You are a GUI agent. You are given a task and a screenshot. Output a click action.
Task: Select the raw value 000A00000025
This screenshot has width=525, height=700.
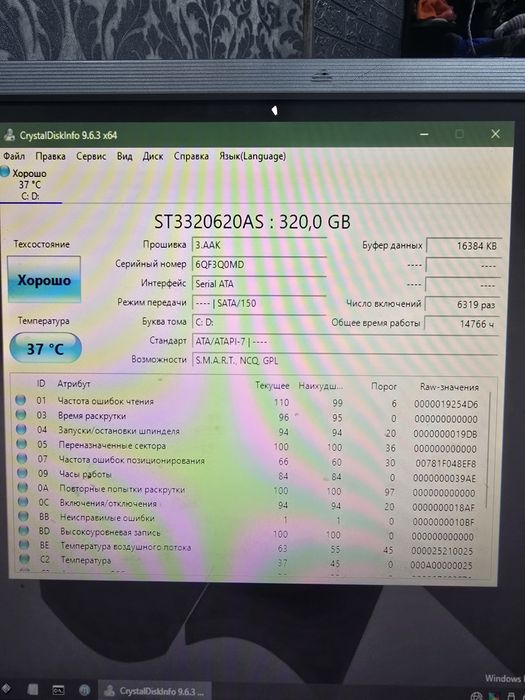click(441, 565)
